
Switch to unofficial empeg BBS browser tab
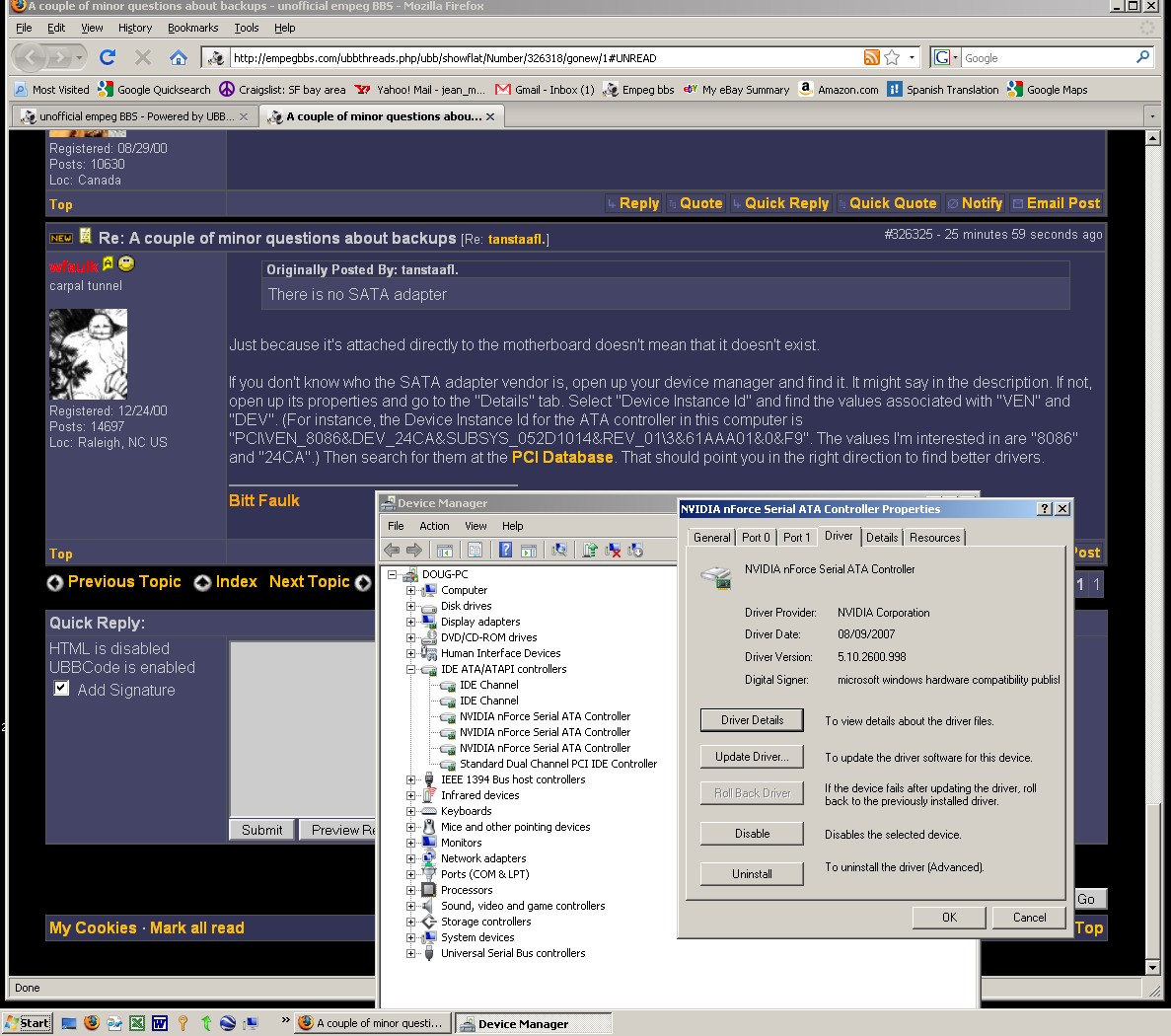134,116
